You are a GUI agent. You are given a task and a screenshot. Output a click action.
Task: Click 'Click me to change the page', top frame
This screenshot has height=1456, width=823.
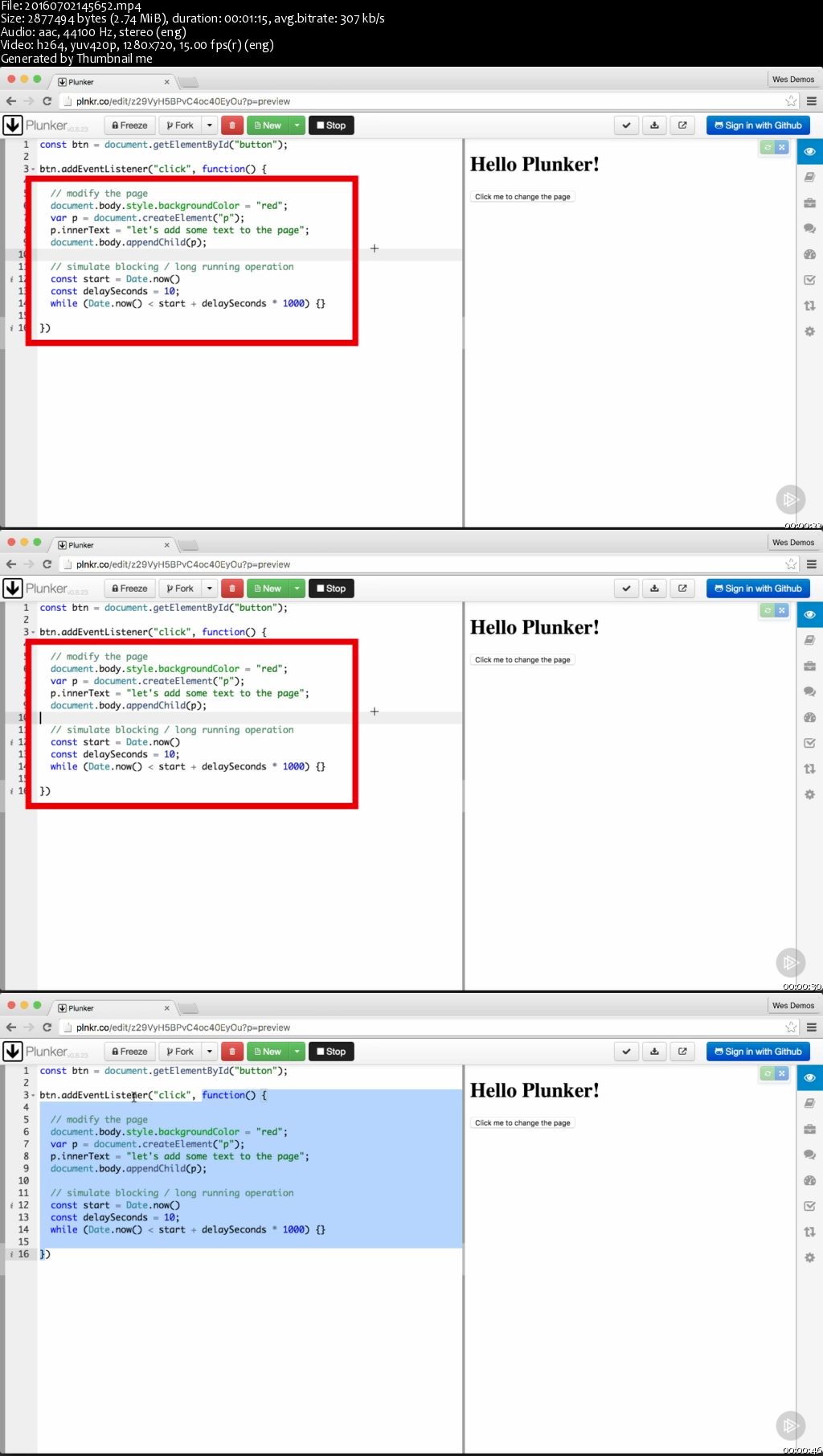coord(522,197)
